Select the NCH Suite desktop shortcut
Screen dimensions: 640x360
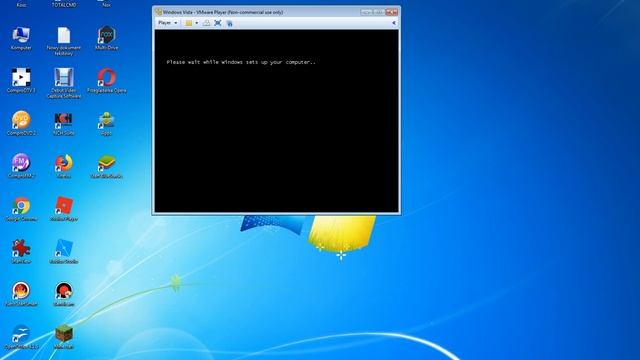(x=64, y=124)
